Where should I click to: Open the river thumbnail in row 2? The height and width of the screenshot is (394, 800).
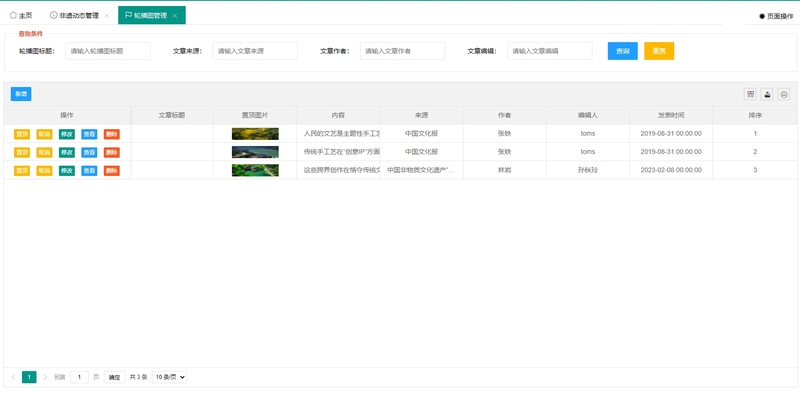(255, 152)
